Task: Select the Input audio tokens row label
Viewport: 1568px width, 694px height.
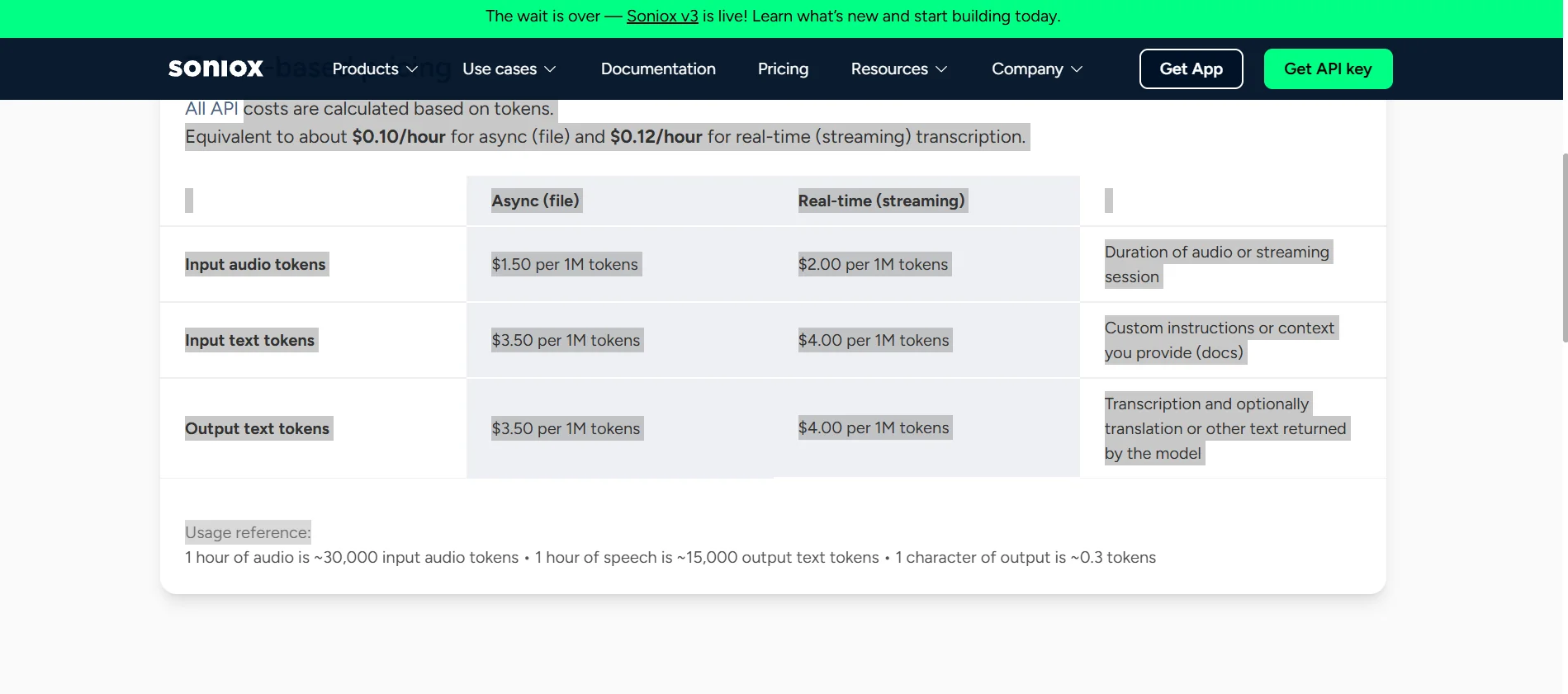Action: pyautogui.click(x=255, y=264)
